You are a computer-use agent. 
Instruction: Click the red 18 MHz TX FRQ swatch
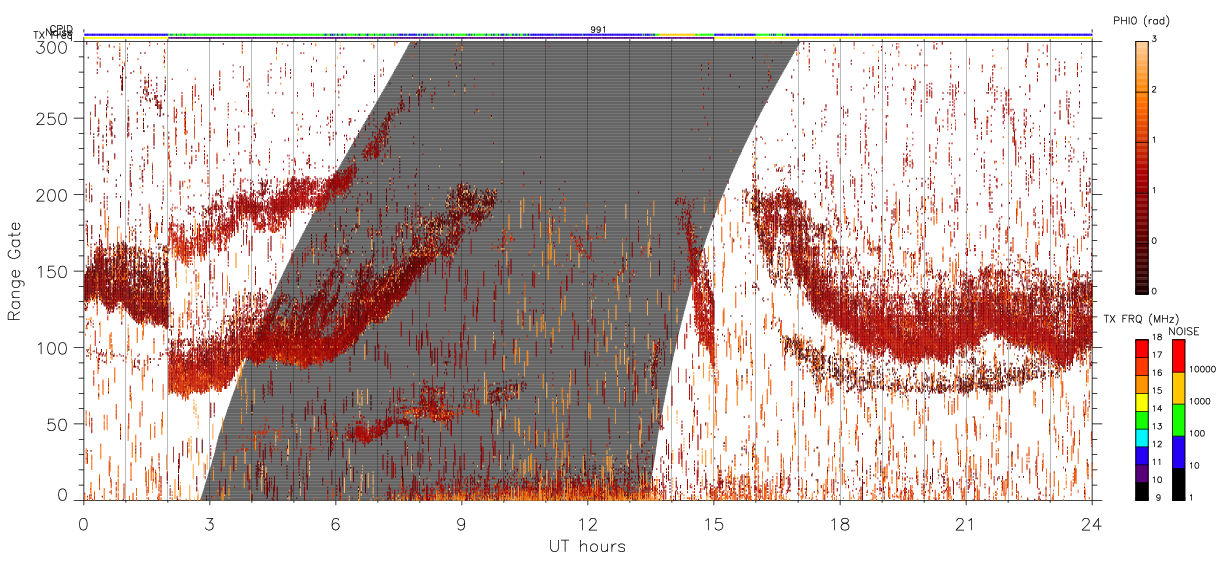(x=1141, y=347)
